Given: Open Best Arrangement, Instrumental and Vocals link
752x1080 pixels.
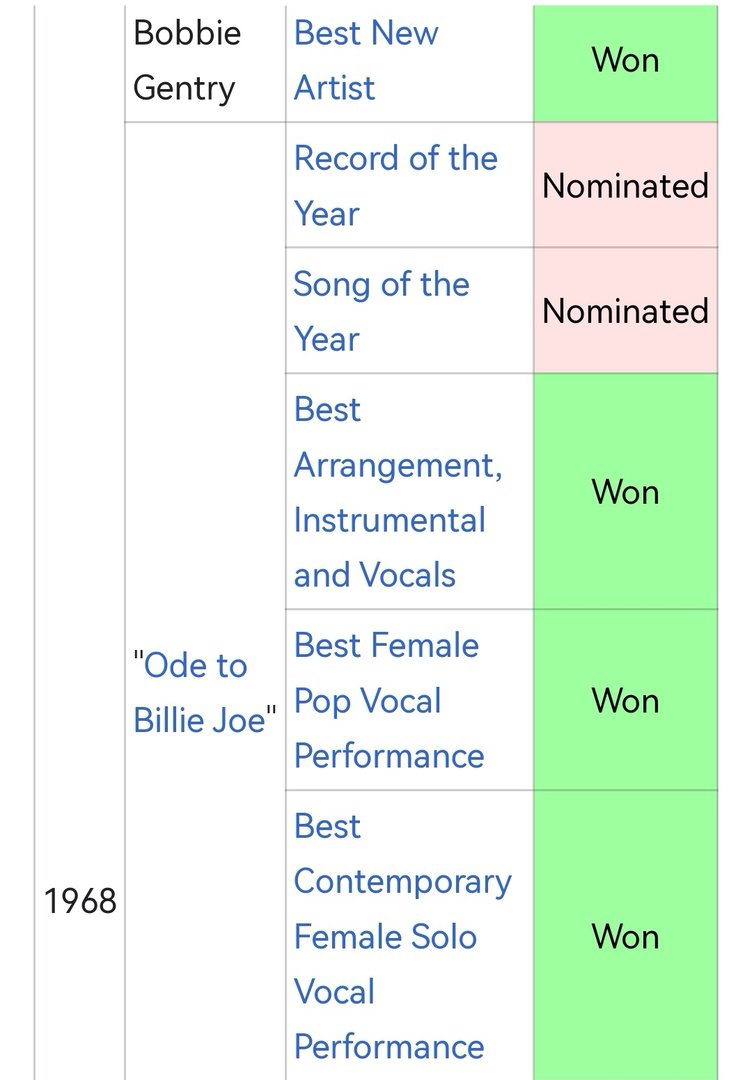Looking at the screenshot, I should tap(398, 492).
